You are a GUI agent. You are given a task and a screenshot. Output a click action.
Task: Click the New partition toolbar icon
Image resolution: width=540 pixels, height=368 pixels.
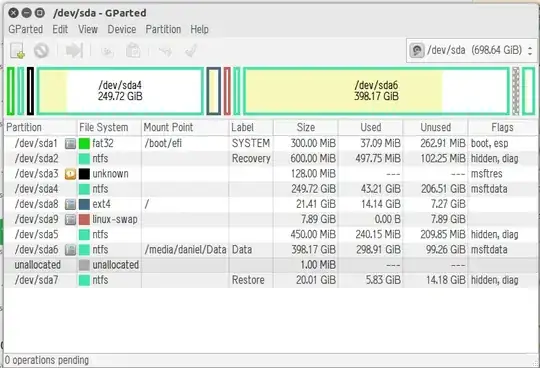click(17, 51)
